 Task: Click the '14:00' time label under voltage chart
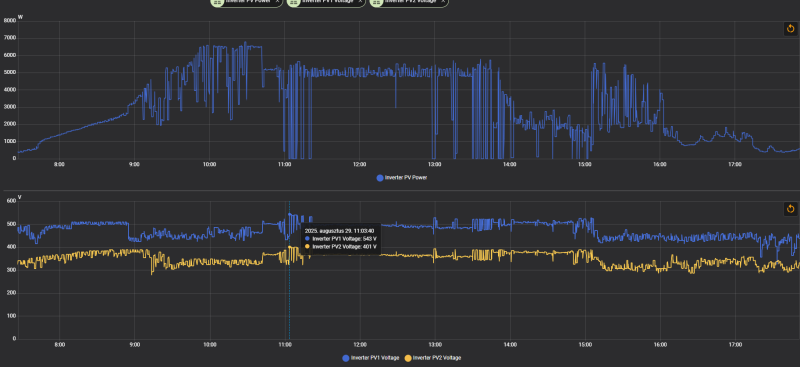[510, 345]
